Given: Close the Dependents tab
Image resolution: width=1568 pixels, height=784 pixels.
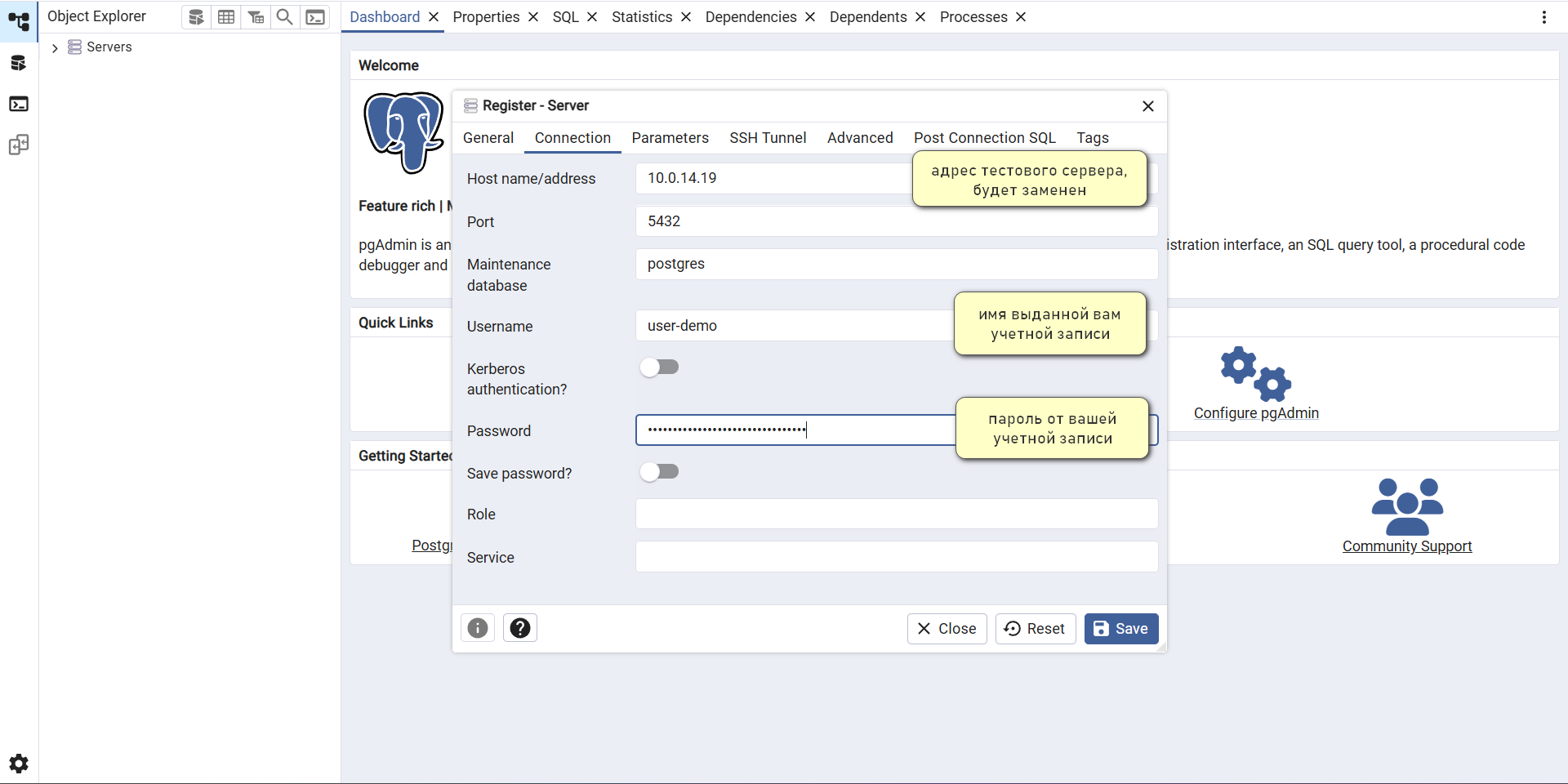Looking at the screenshot, I should [920, 17].
